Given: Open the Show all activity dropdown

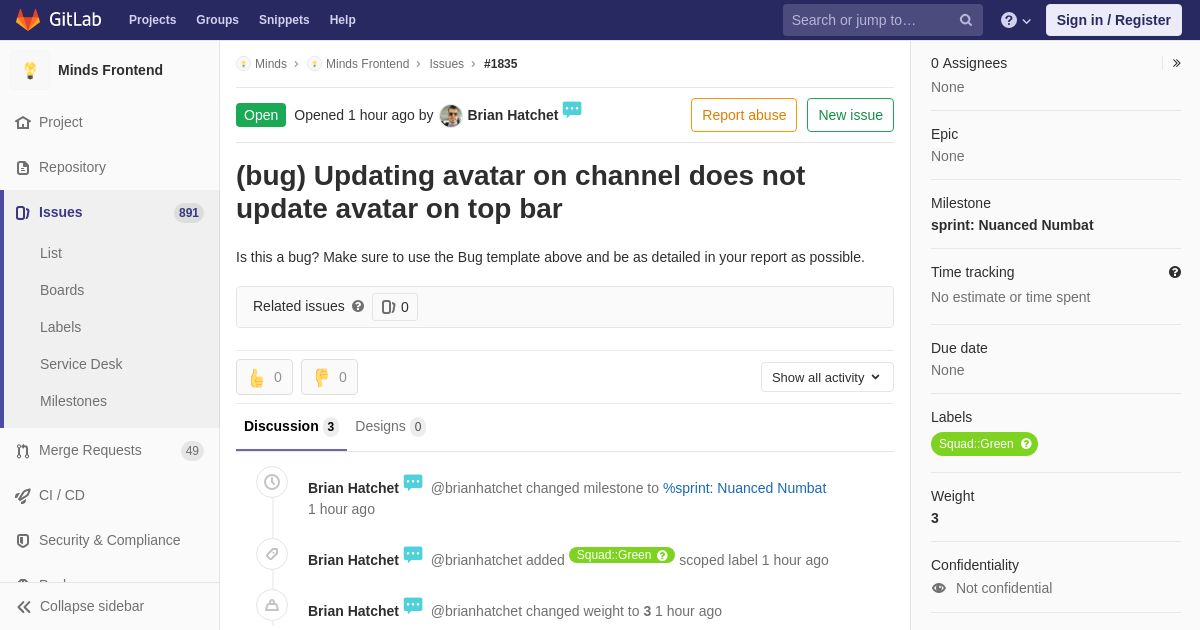Looking at the screenshot, I should [x=827, y=377].
